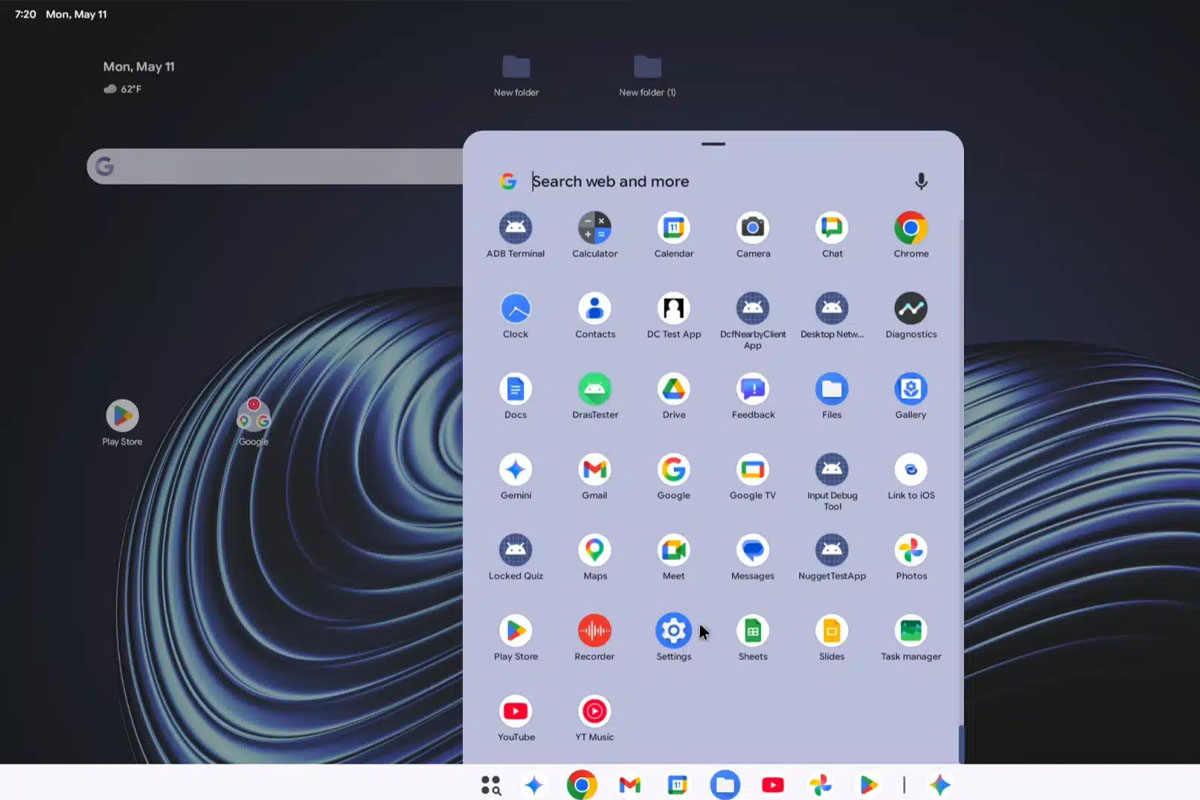Open Calendar from the taskbar

coord(677,785)
